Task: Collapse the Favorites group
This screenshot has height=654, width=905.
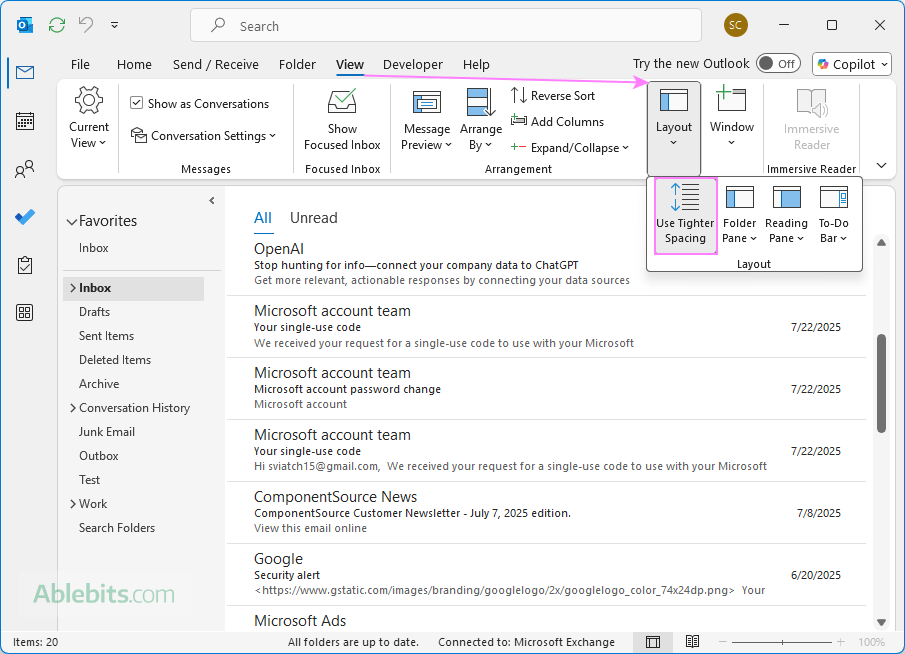Action: pyautogui.click(x=72, y=222)
